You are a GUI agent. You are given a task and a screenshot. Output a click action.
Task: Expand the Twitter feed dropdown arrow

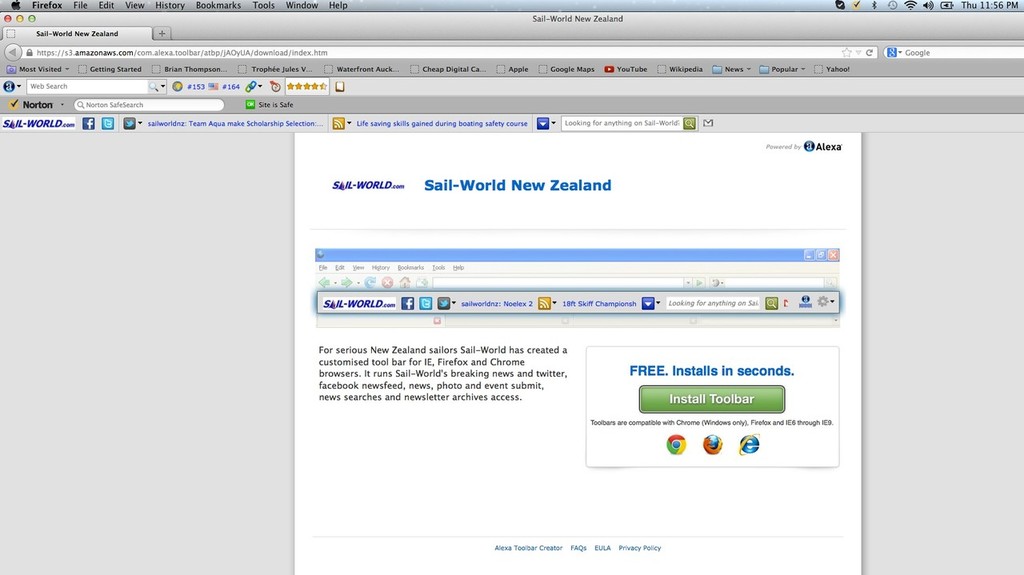[x=140, y=123]
